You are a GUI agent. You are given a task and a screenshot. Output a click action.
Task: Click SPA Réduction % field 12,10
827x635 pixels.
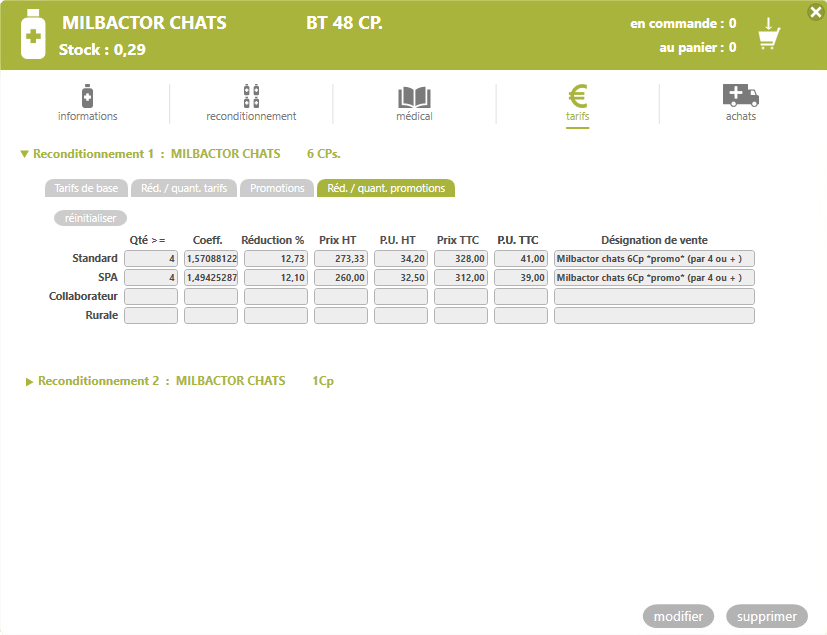tap(276, 277)
